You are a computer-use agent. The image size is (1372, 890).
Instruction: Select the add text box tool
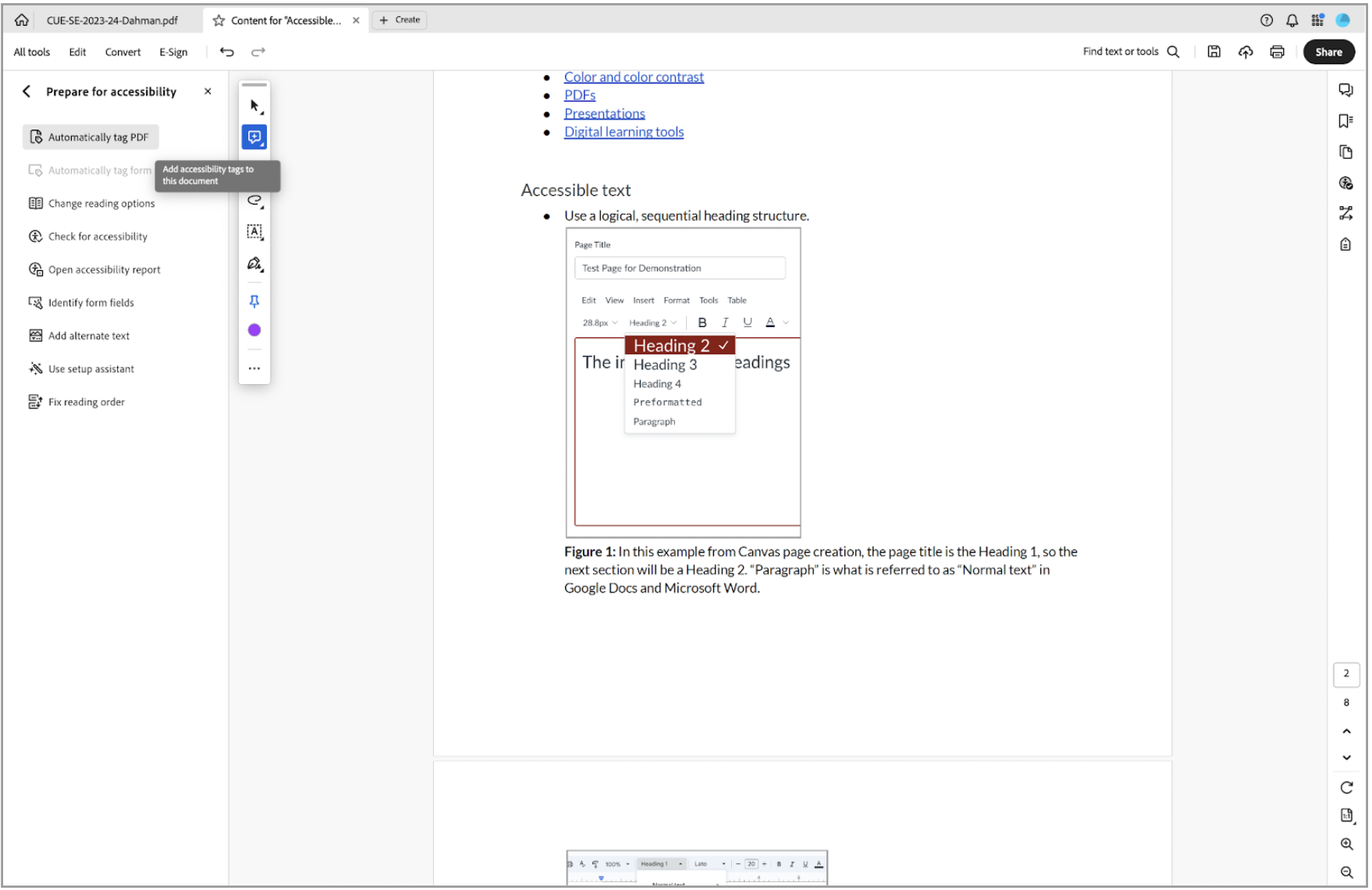pos(254,232)
